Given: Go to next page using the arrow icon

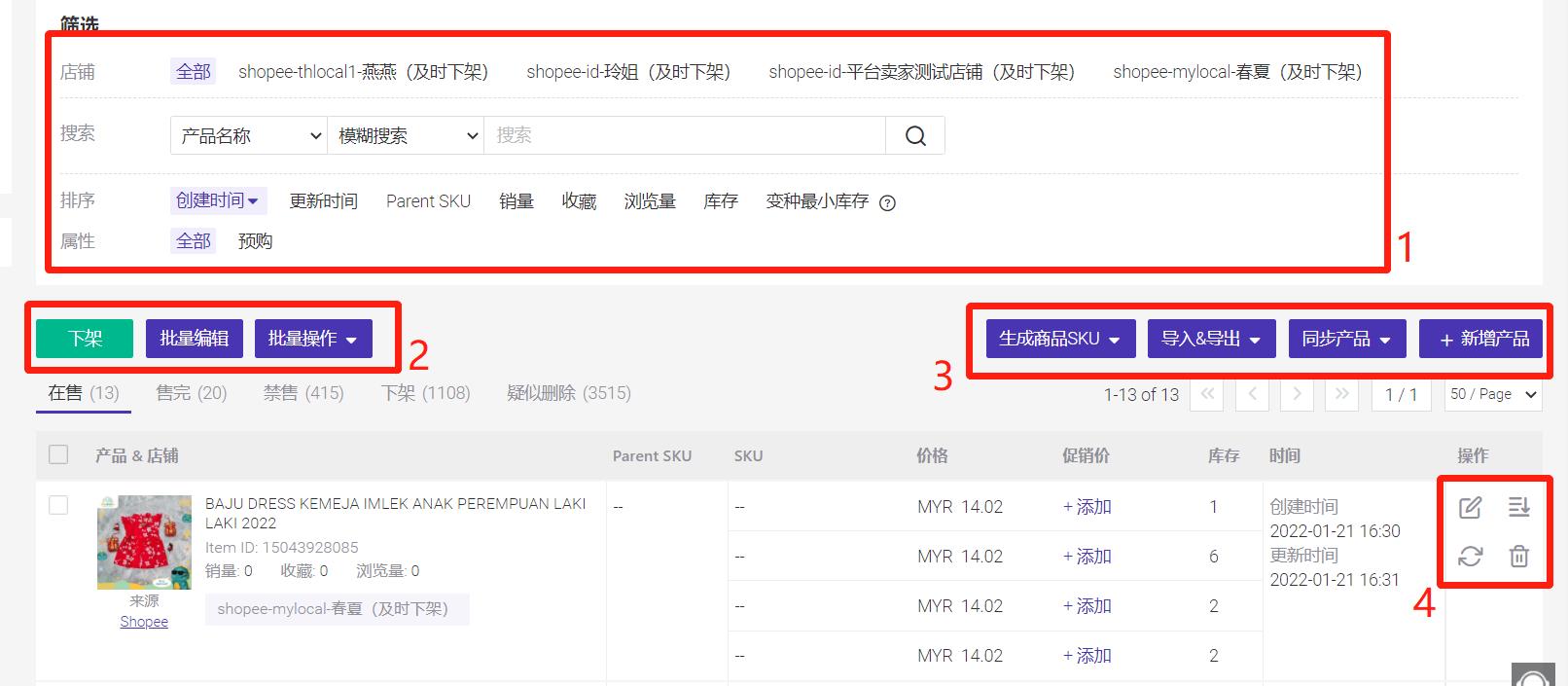Looking at the screenshot, I should tap(1297, 394).
